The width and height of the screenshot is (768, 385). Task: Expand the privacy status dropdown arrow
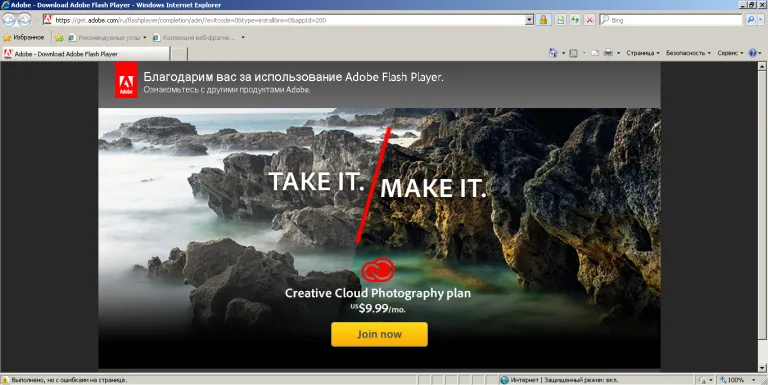click(711, 380)
